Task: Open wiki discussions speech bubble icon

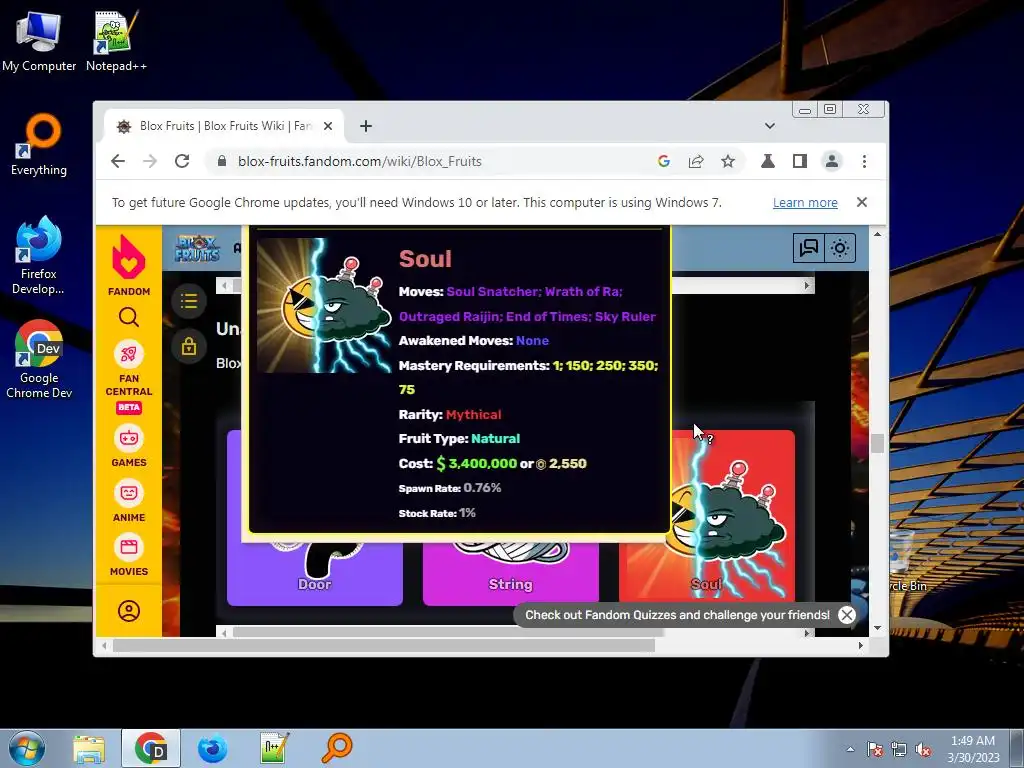Action: (808, 248)
